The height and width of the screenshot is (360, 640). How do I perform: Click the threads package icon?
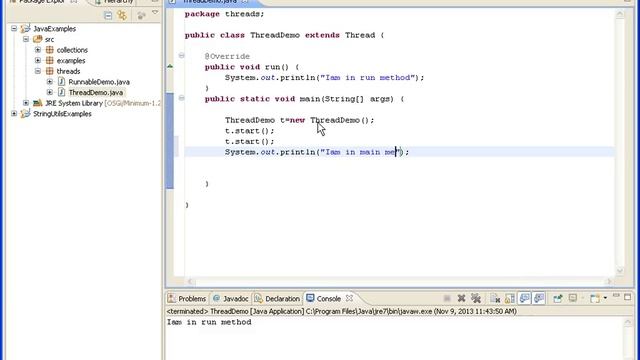49,71
